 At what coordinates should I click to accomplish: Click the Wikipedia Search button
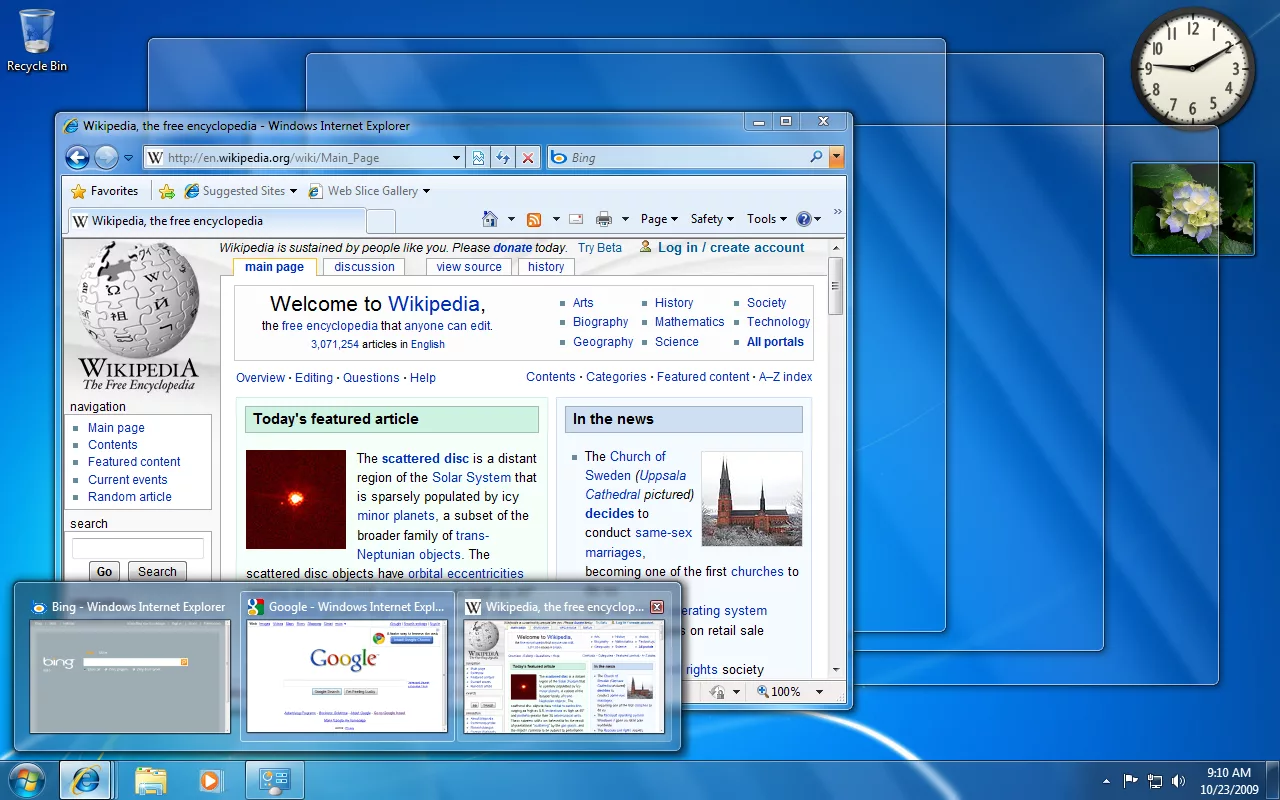point(157,572)
